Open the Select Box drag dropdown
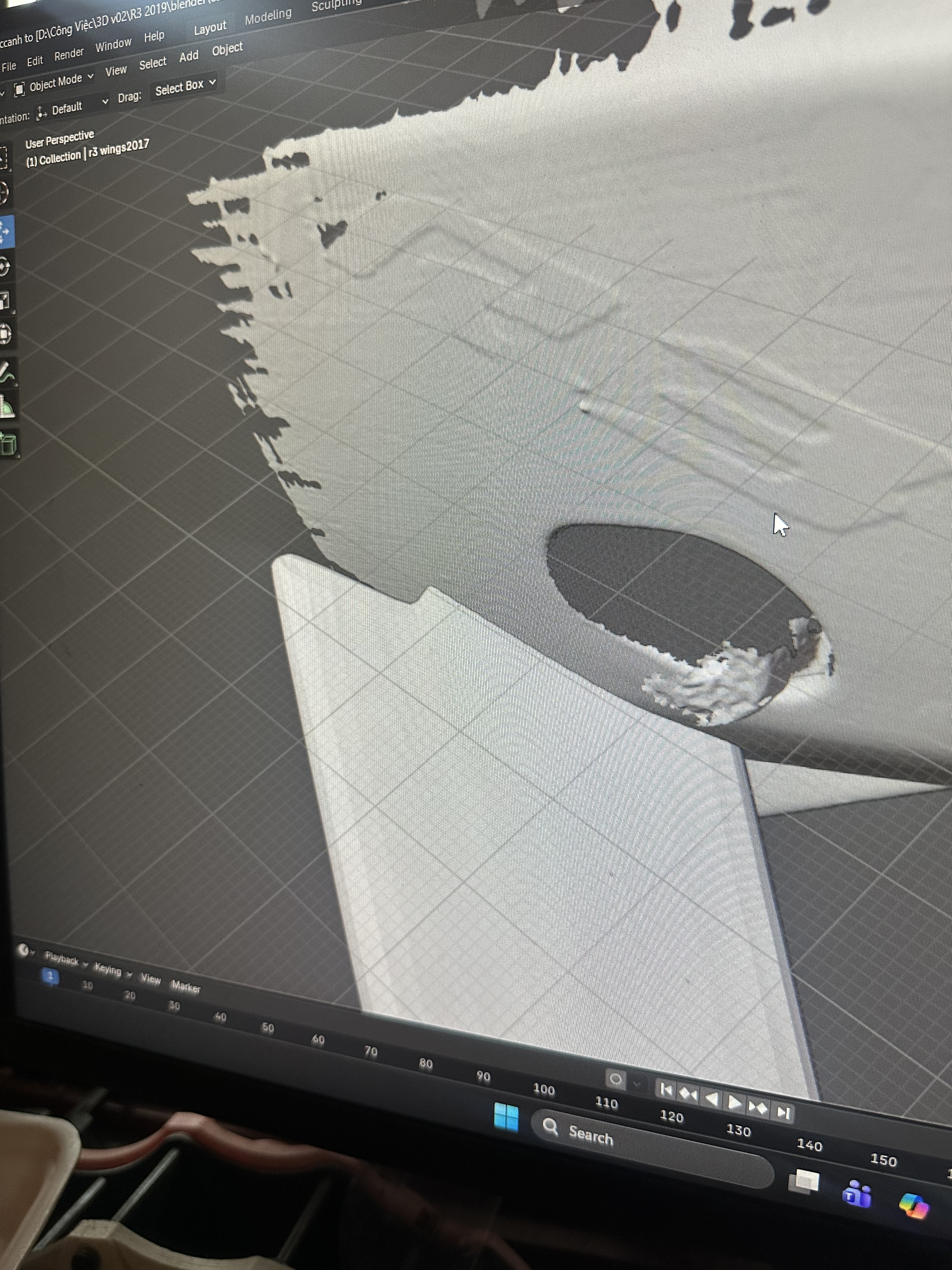 pos(185,87)
